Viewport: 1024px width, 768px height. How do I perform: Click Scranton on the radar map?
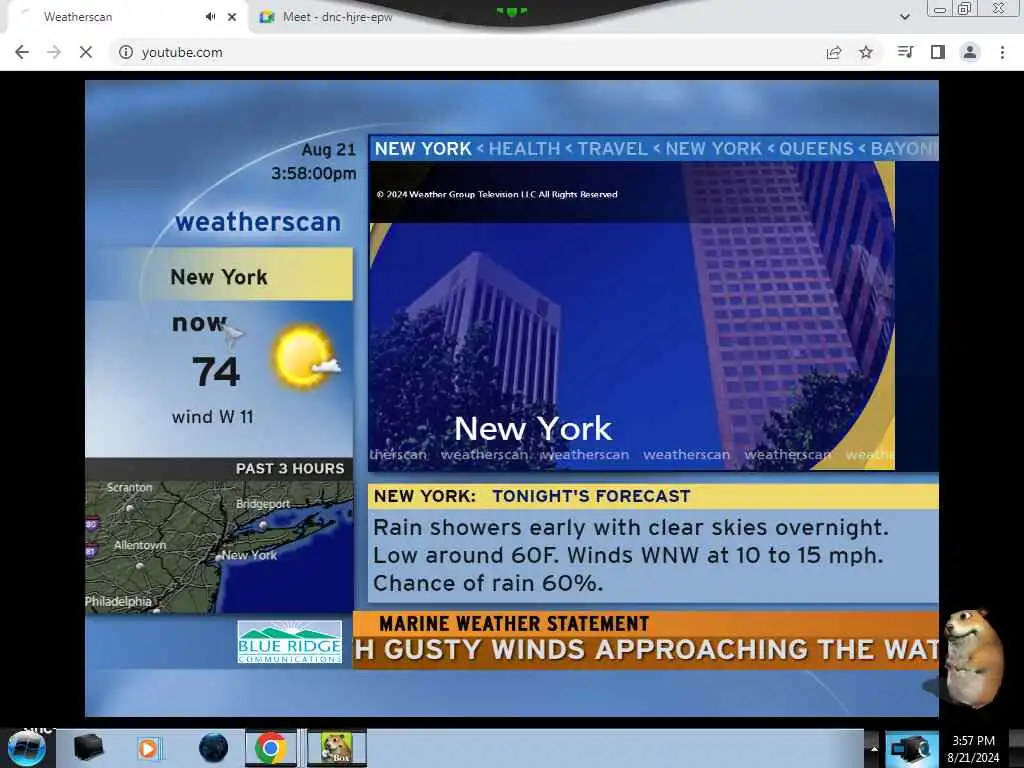(129, 487)
